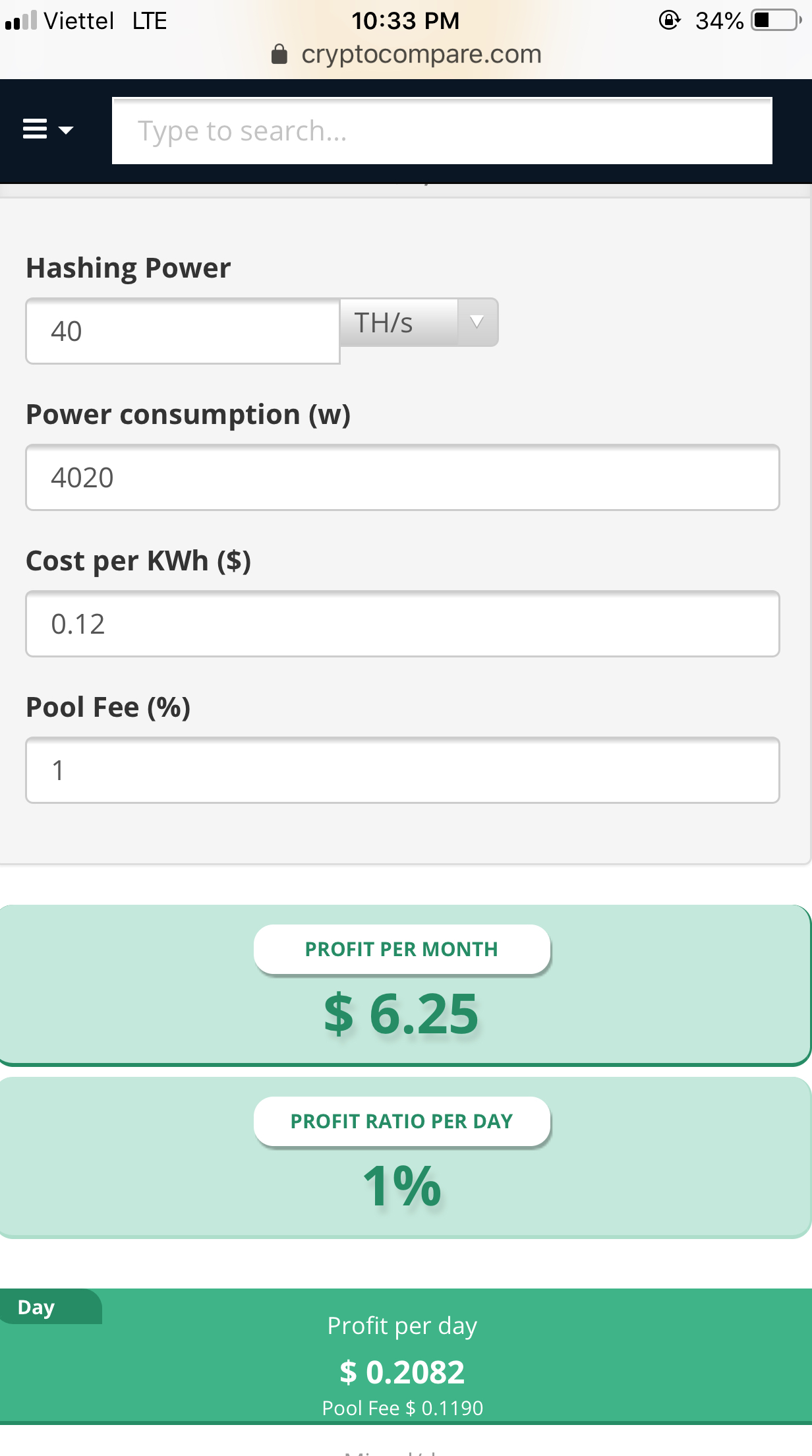
Task: Tap the cryptocompare.com address bar
Action: 420,54
